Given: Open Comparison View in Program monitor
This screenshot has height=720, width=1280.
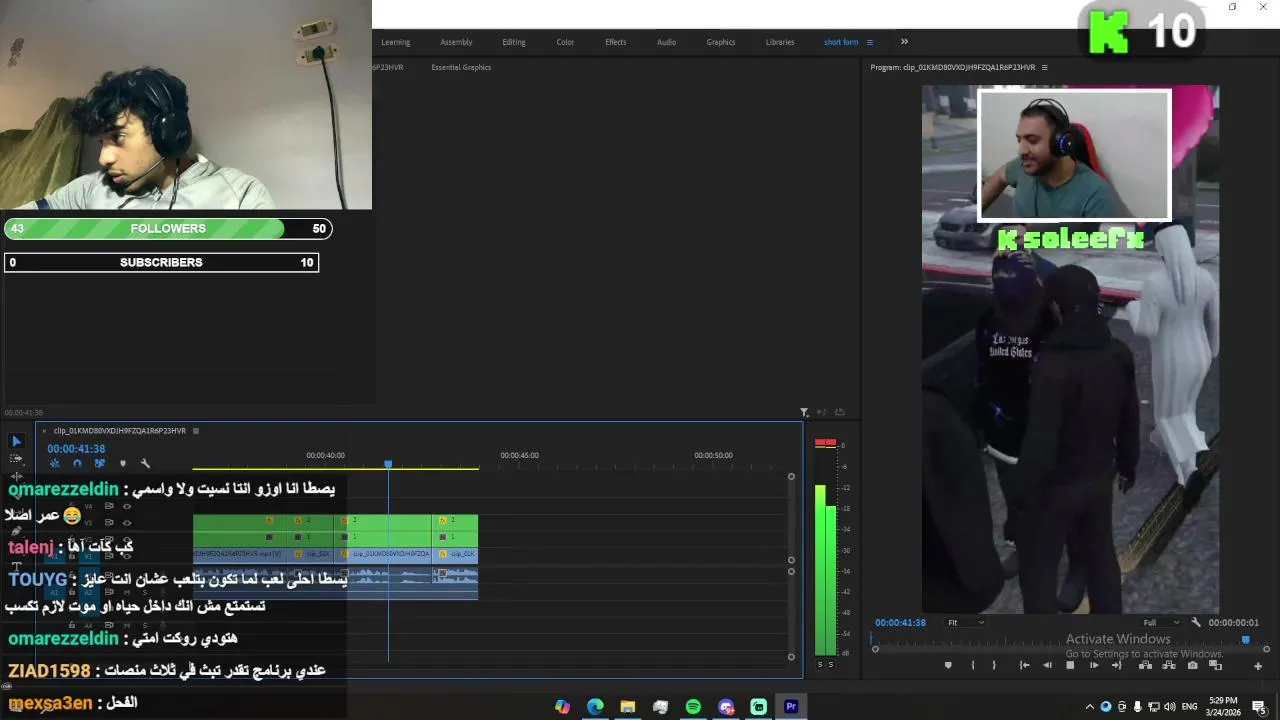Looking at the screenshot, I should tap(1216, 666).
